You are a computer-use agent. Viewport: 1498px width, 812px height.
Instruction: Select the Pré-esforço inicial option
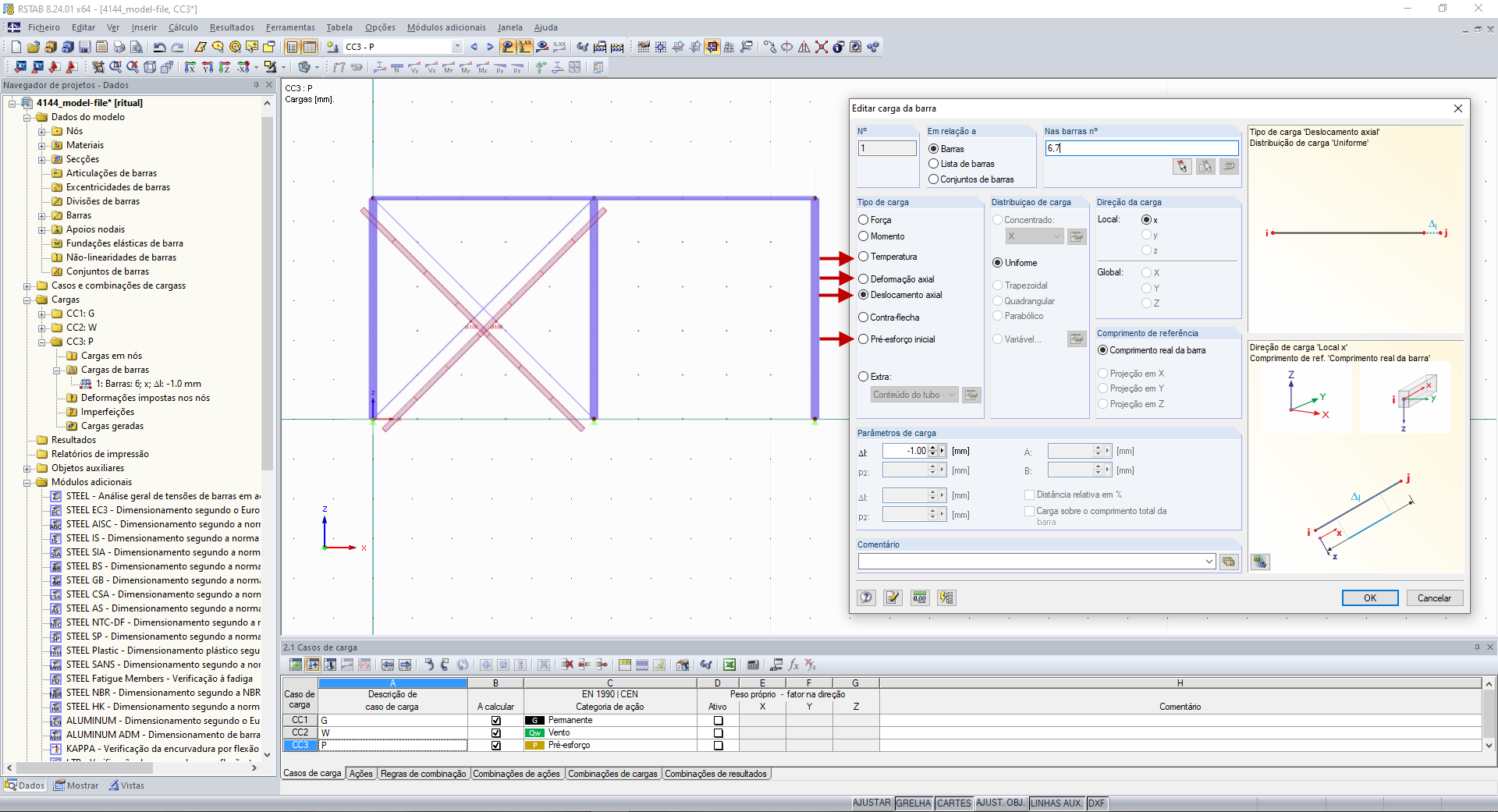click(x=864, y=339)
